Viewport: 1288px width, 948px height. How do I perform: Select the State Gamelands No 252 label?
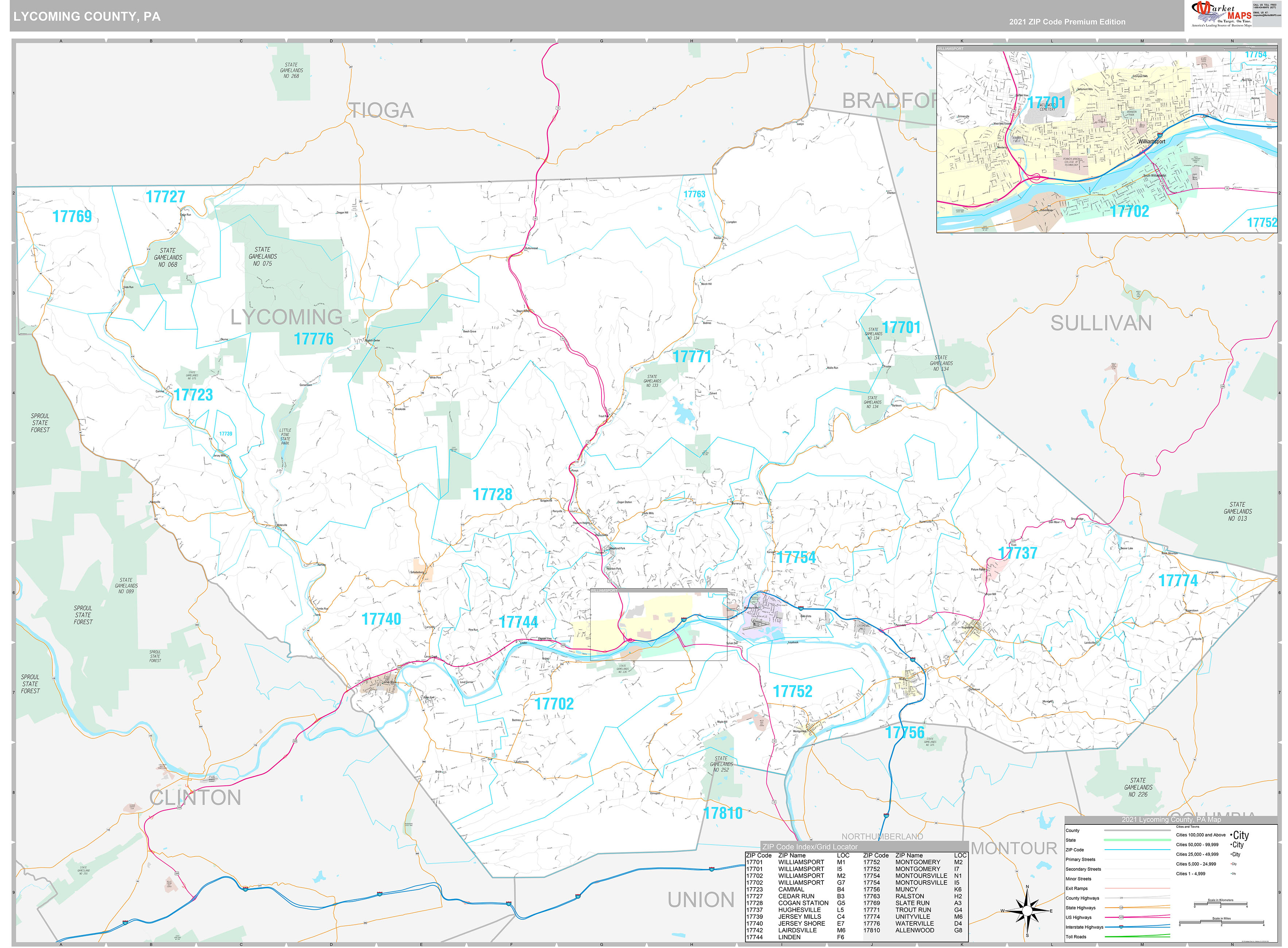click(x=721, y=764)
